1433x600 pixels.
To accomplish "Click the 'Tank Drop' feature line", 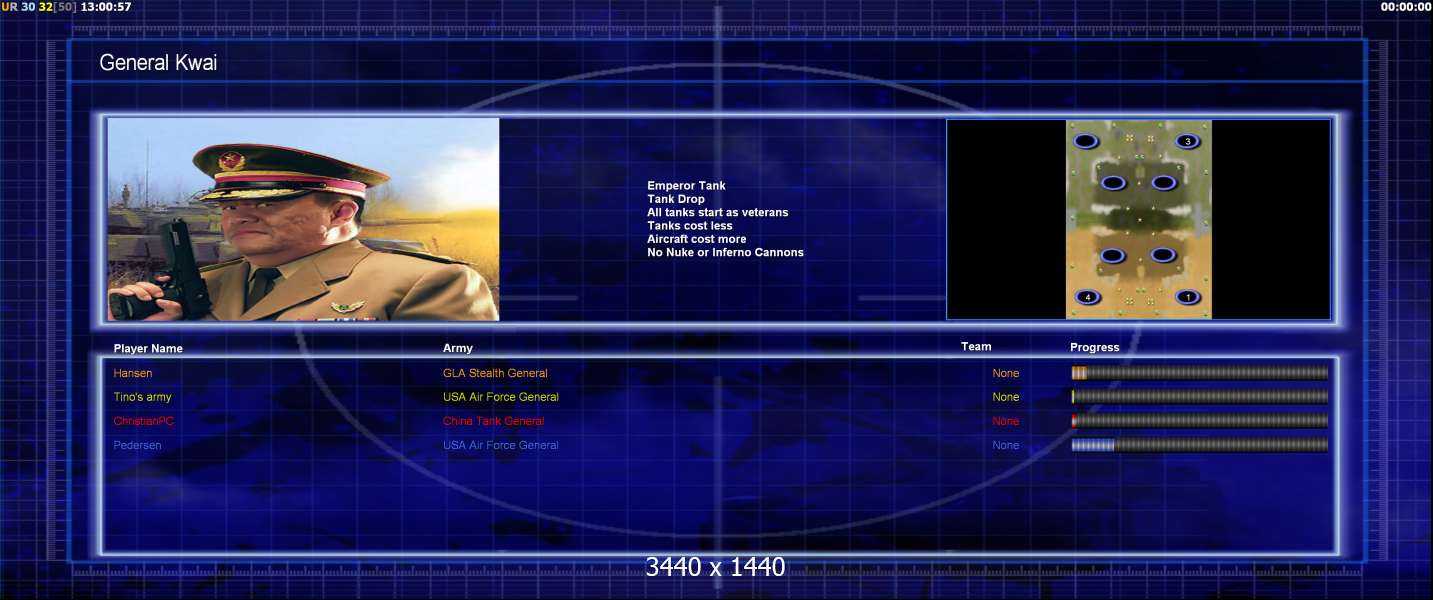I will point(676,199).
